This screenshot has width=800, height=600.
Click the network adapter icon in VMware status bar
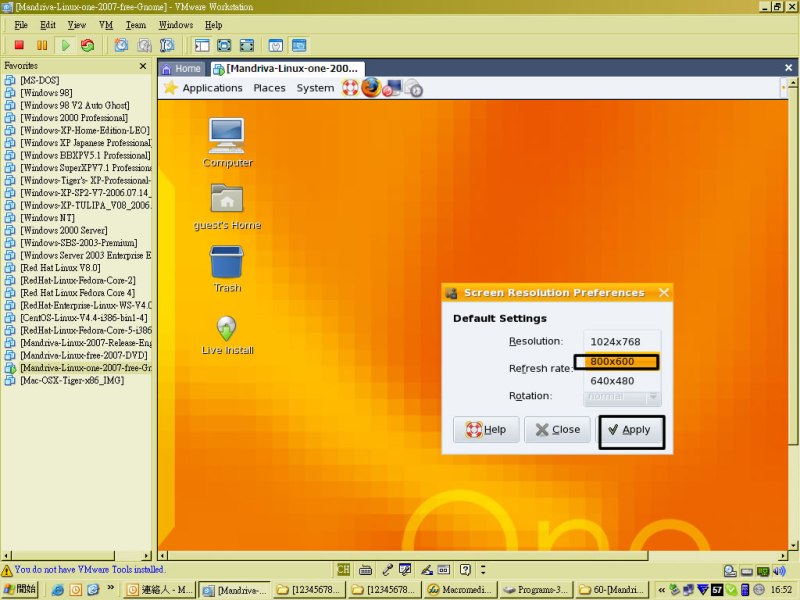pyautogui.click(x=763, y=571)
